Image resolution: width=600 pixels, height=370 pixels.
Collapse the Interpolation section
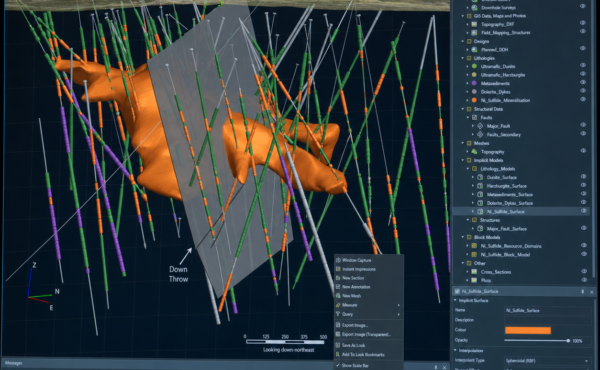tap(456, 350)
